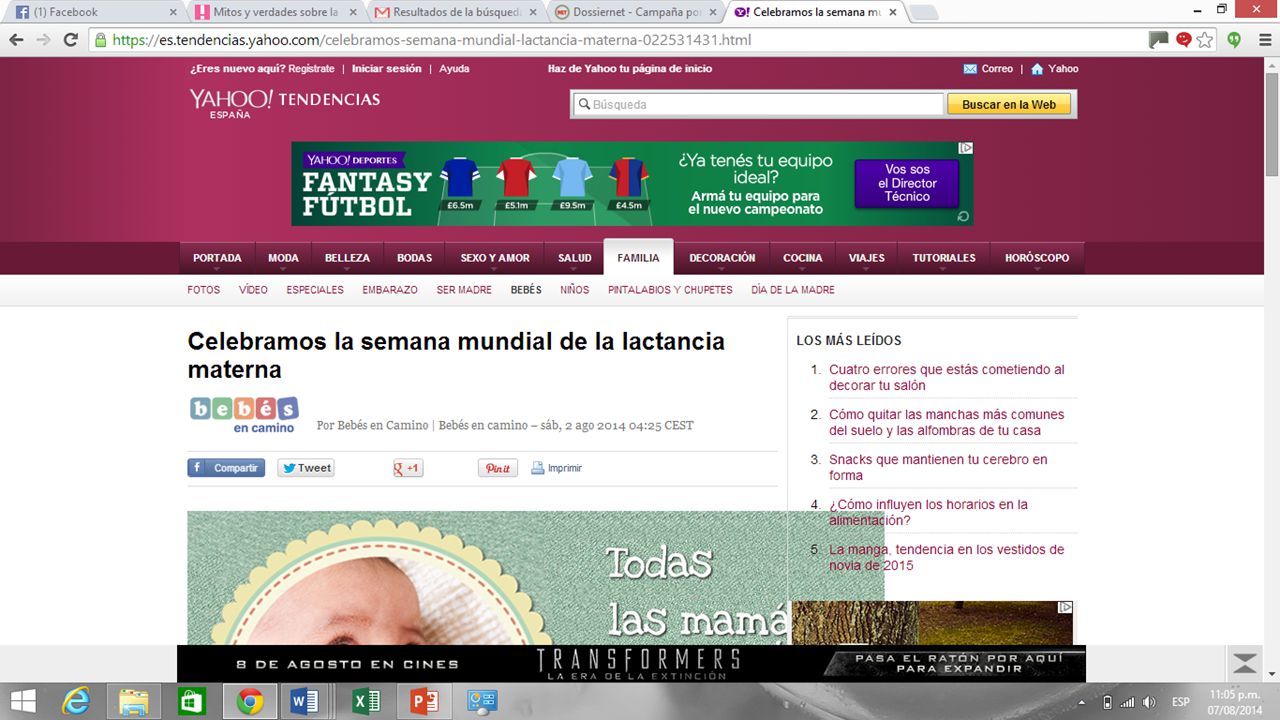Open the MODA section
Image resolution: width=1280 pixels, height=720 pixels.
tap(283, 258)
